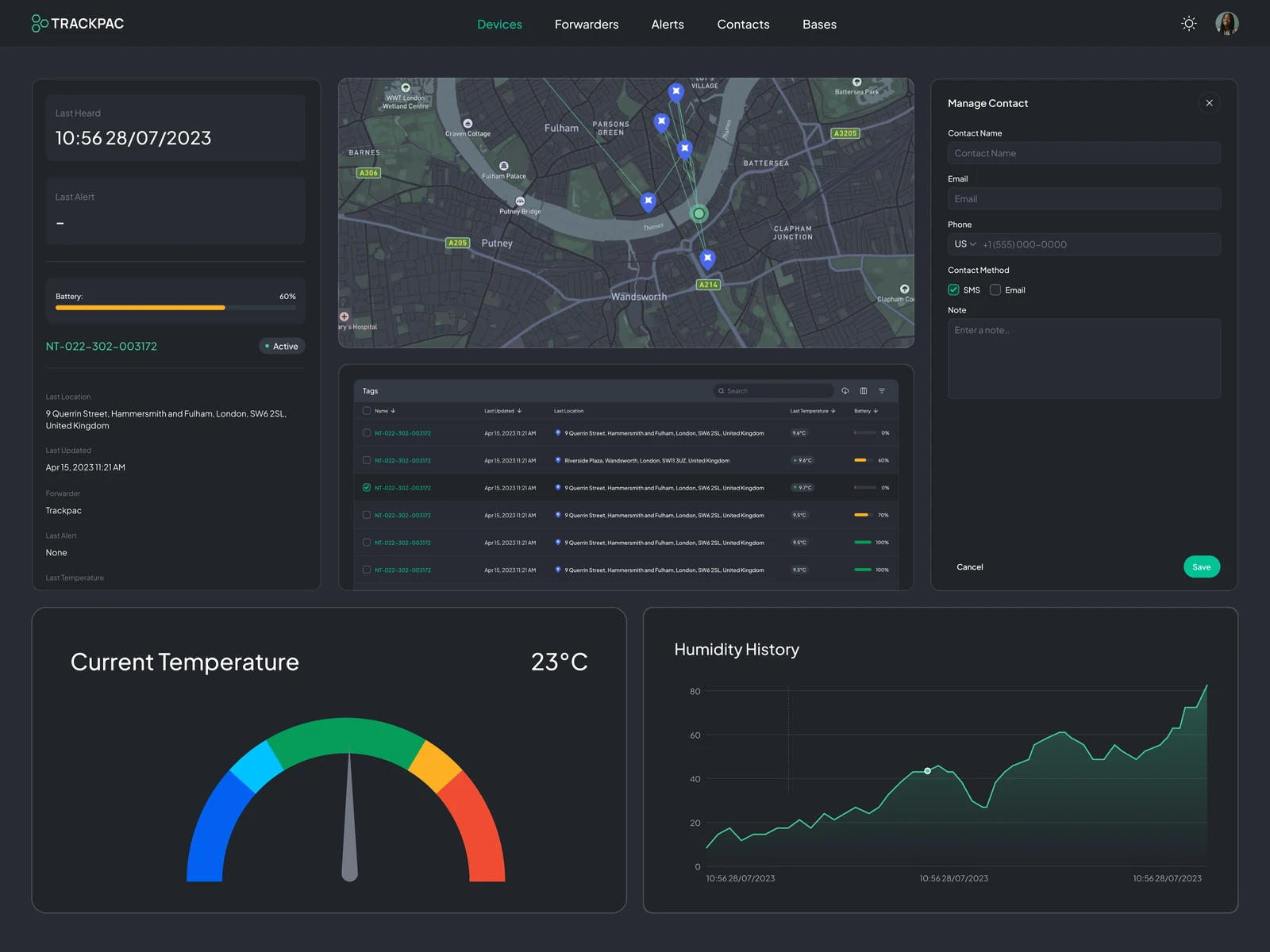Click the Clapham Common map icon

pyautogui.click(x=904, y=289)
